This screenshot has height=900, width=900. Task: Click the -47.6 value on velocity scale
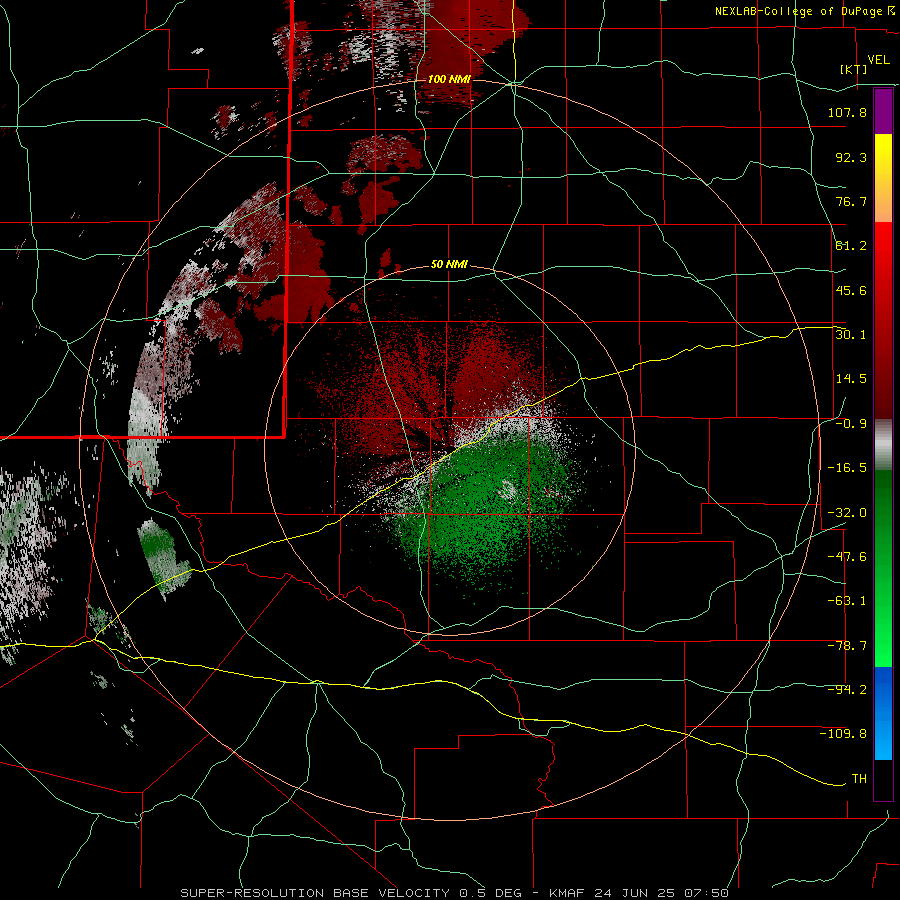(x=847, y=557)
